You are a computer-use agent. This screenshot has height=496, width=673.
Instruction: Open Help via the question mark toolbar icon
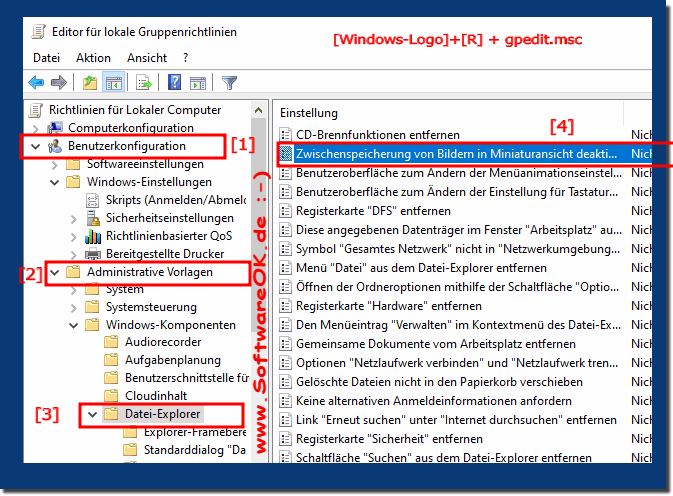pyautogui.click(x=174, y=82)
